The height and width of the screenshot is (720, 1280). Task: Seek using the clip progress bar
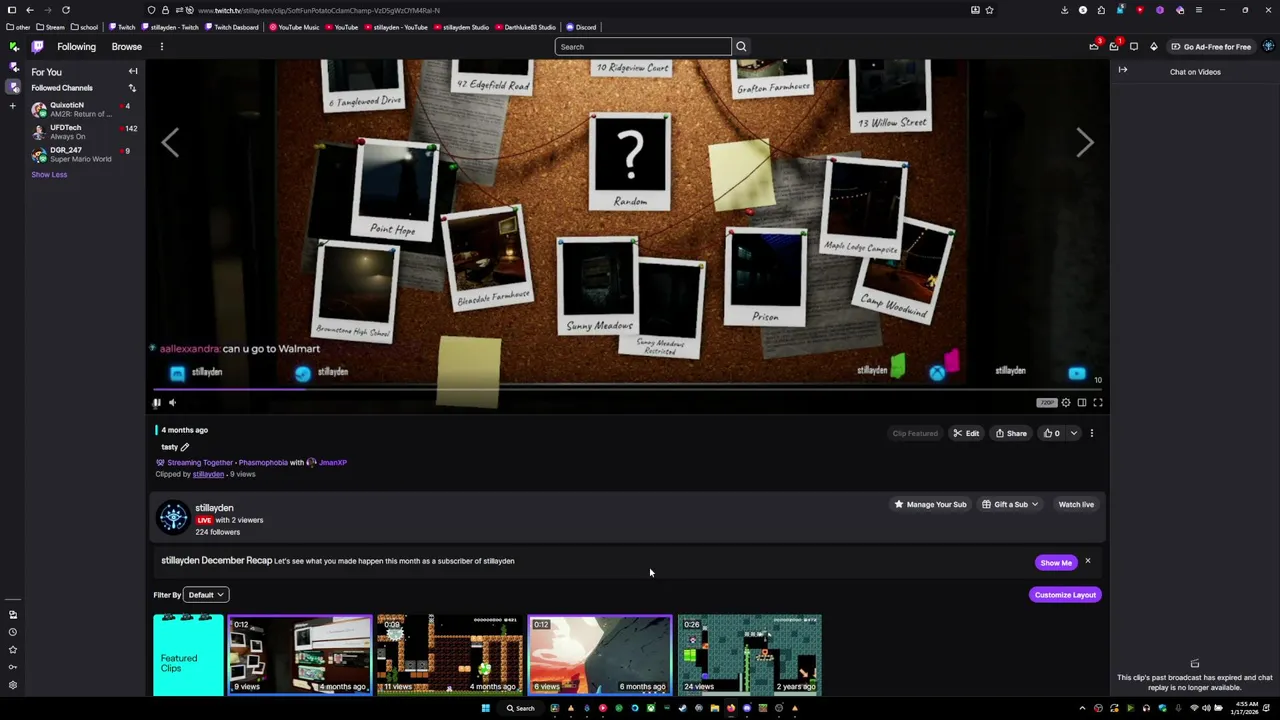(x=628, y=389)
